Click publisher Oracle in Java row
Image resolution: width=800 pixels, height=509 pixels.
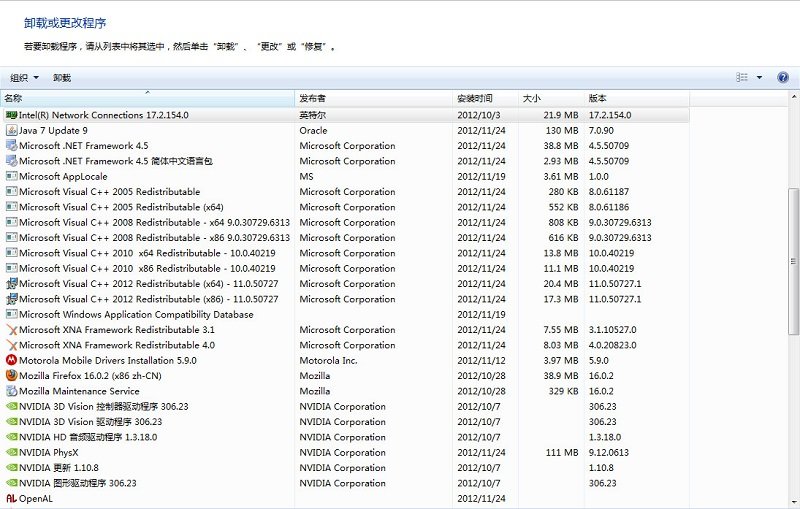(x=313, y=131)
